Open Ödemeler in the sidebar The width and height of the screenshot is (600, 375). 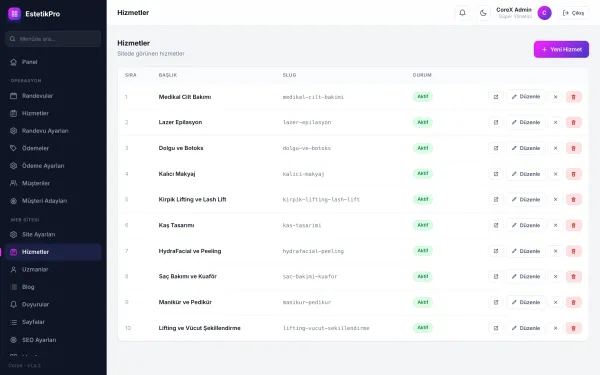[x=53, y=148]
